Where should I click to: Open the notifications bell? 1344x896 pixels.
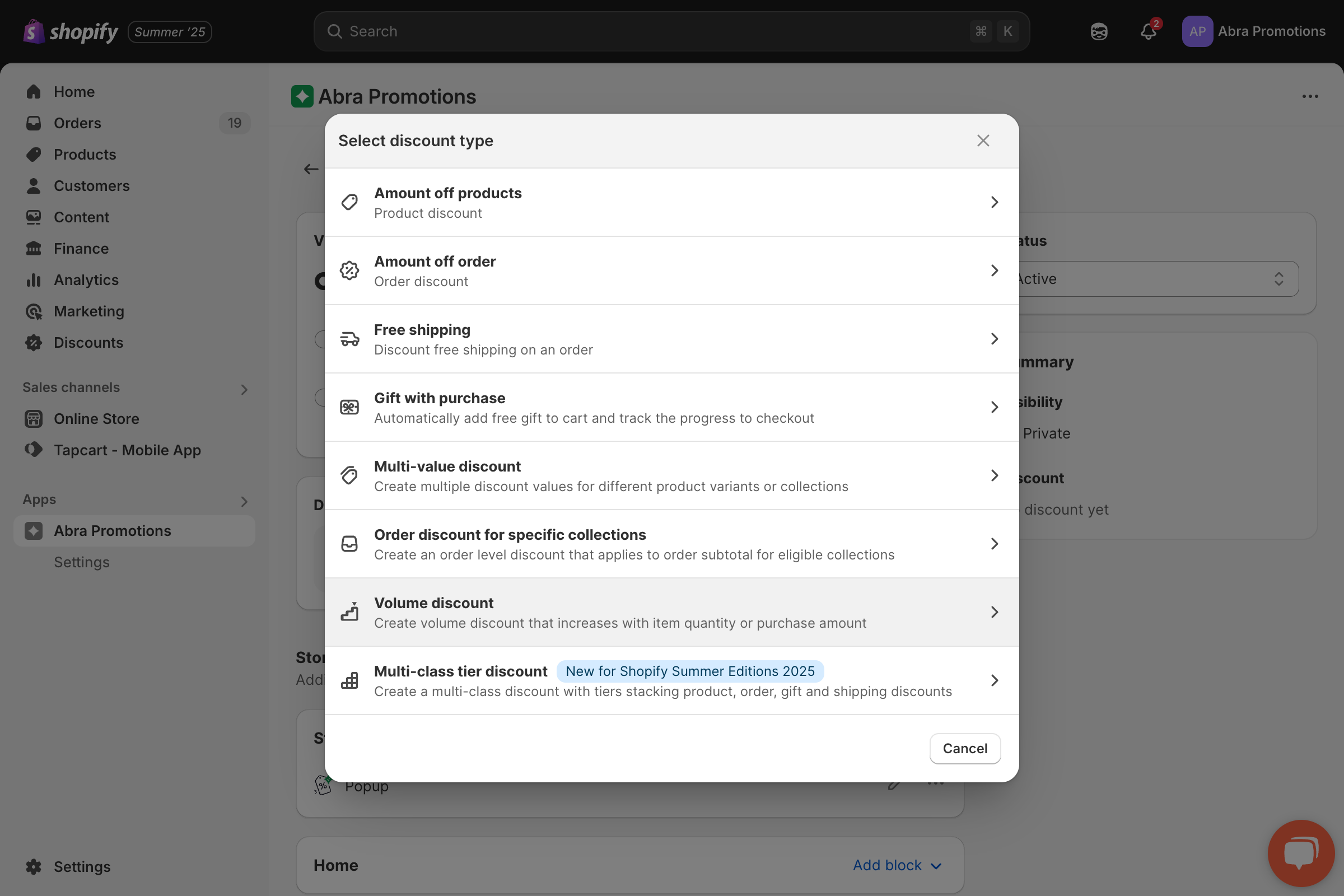[x=1149, y=31]
